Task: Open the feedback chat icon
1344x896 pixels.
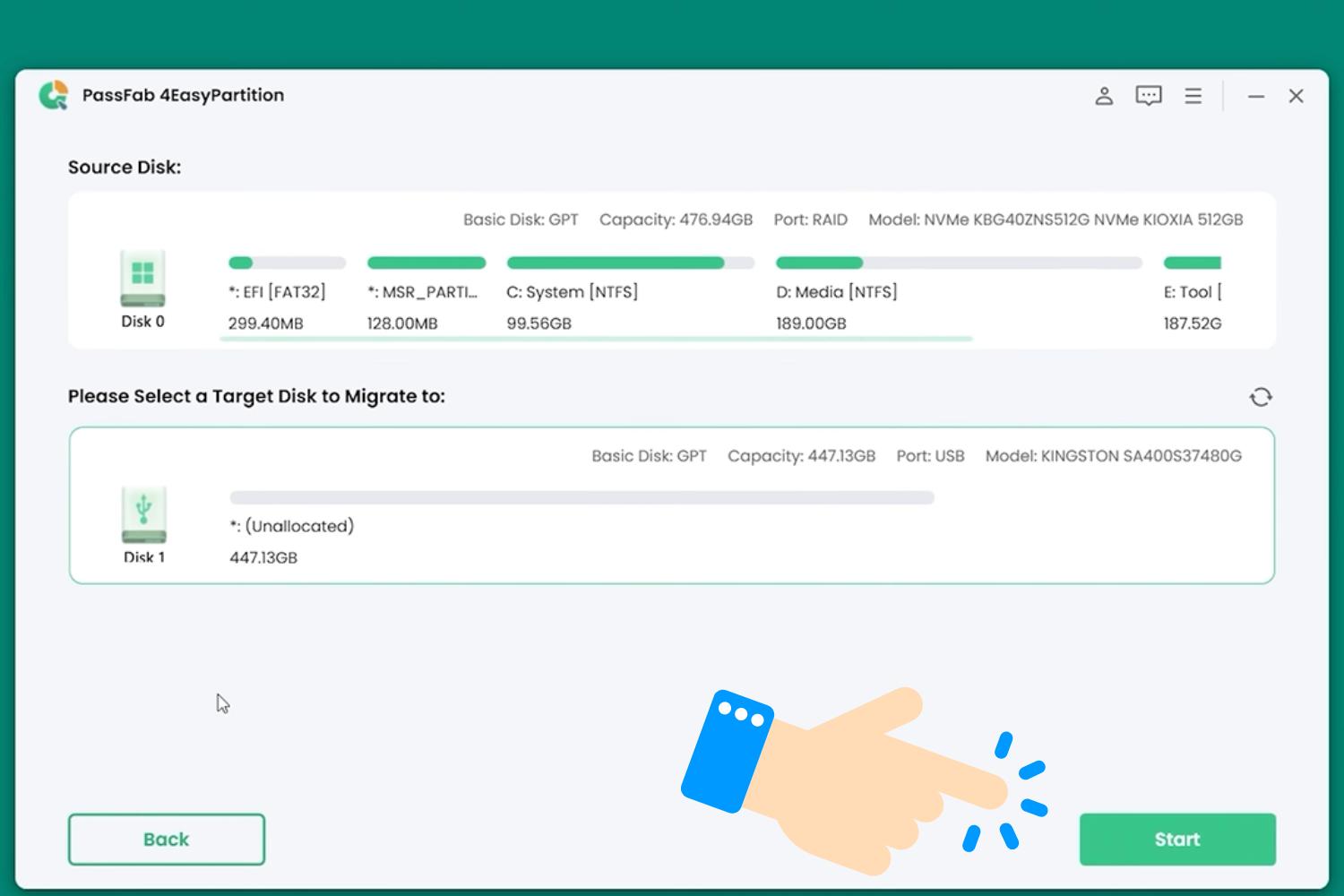Action: point(1149,96)
